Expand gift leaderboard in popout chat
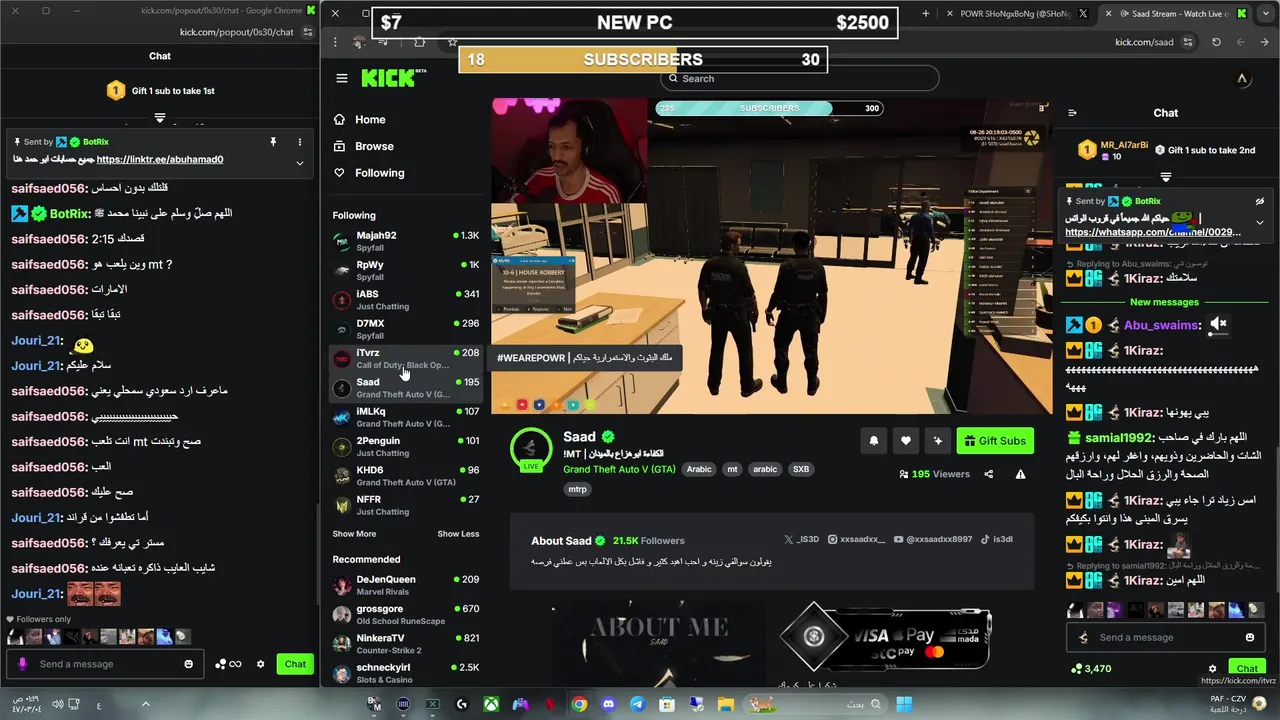Viewport: 1280px width, 720px height. (160, 118)
